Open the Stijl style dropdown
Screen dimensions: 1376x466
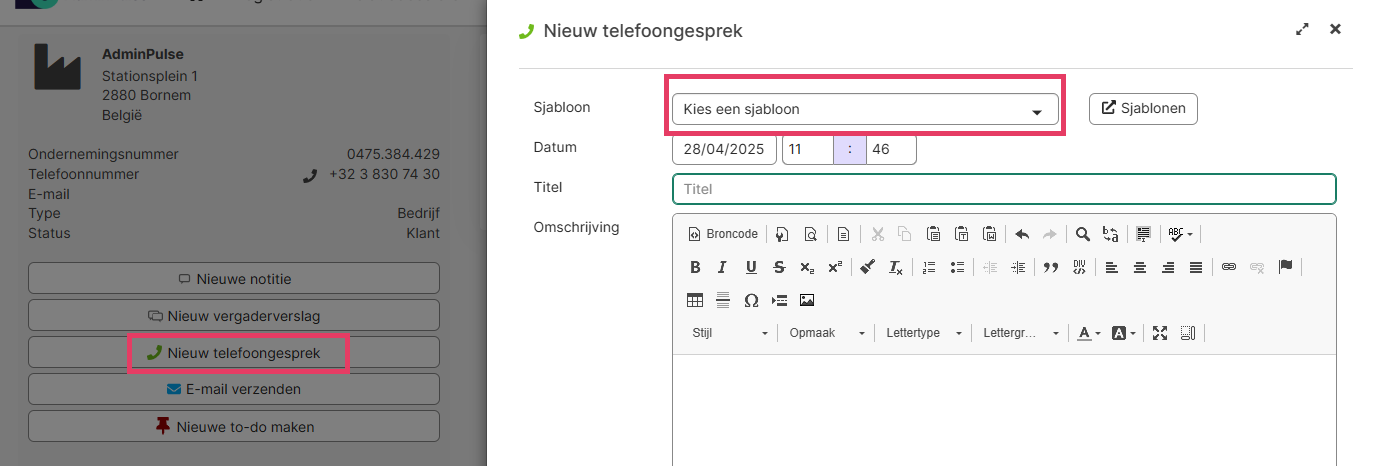pyautogui.click(x=730, y=333)
